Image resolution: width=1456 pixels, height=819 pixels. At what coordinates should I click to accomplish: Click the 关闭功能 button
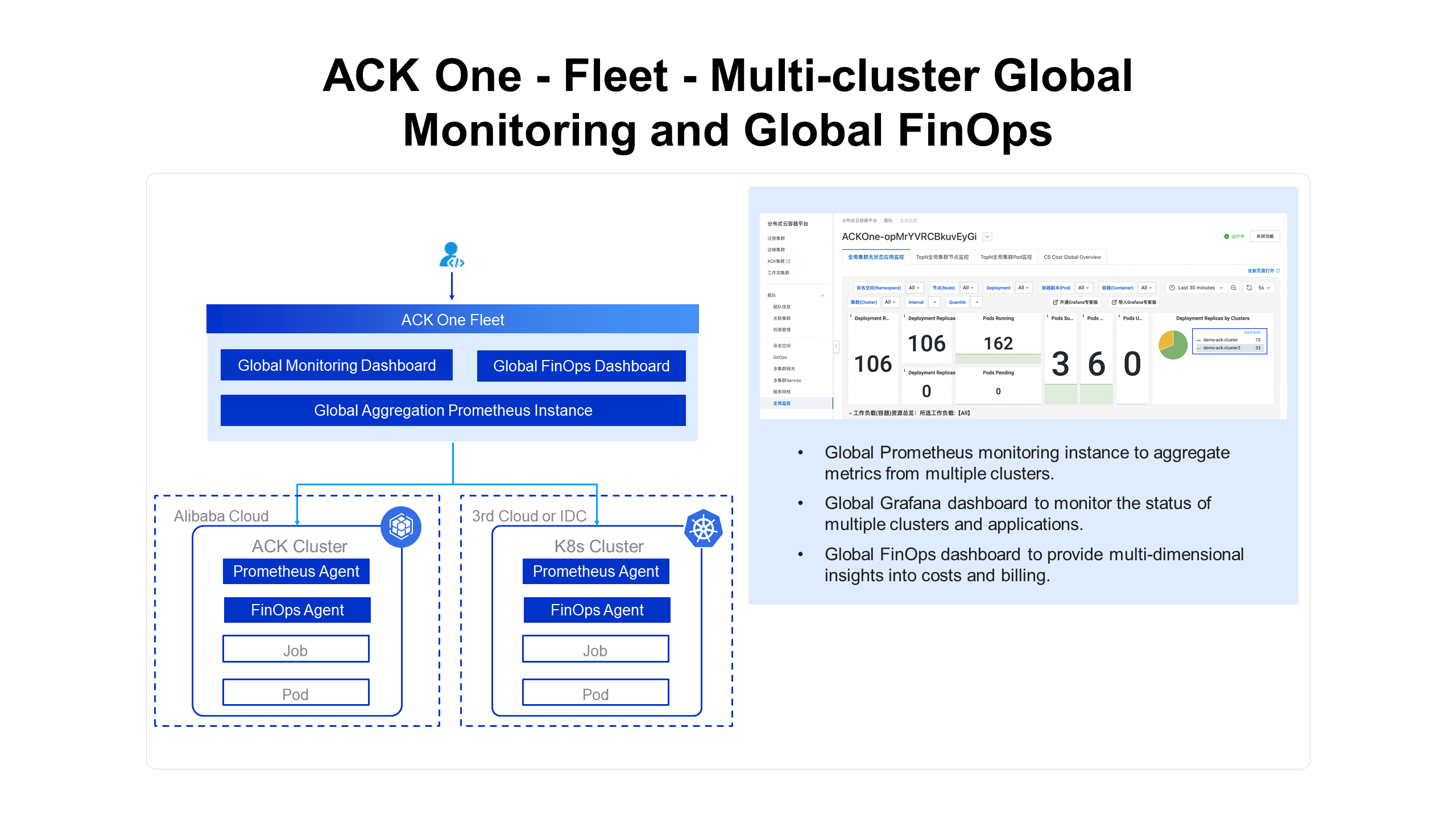click(1265, 237)
